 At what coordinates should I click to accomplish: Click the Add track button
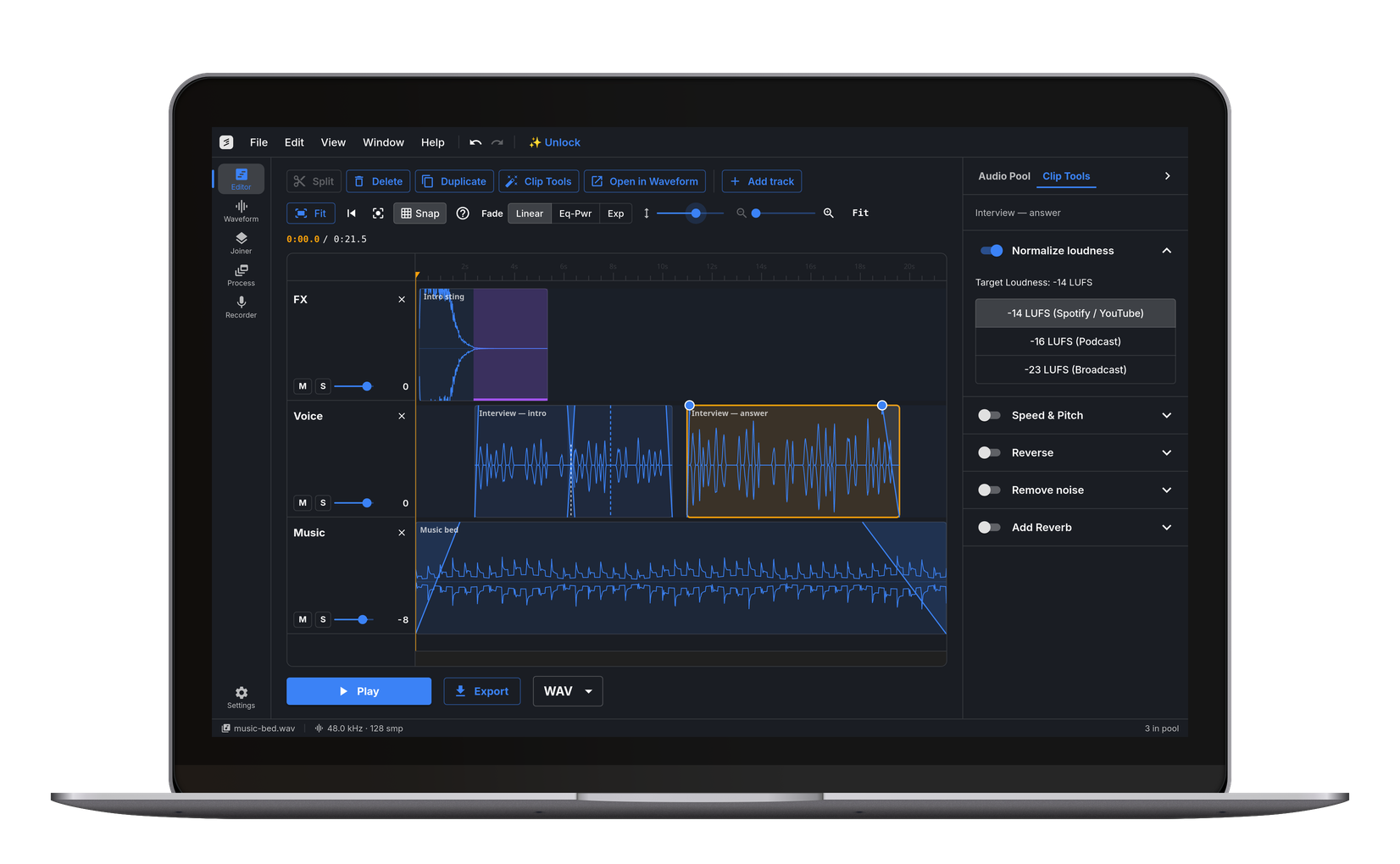(x=762, y=181)
